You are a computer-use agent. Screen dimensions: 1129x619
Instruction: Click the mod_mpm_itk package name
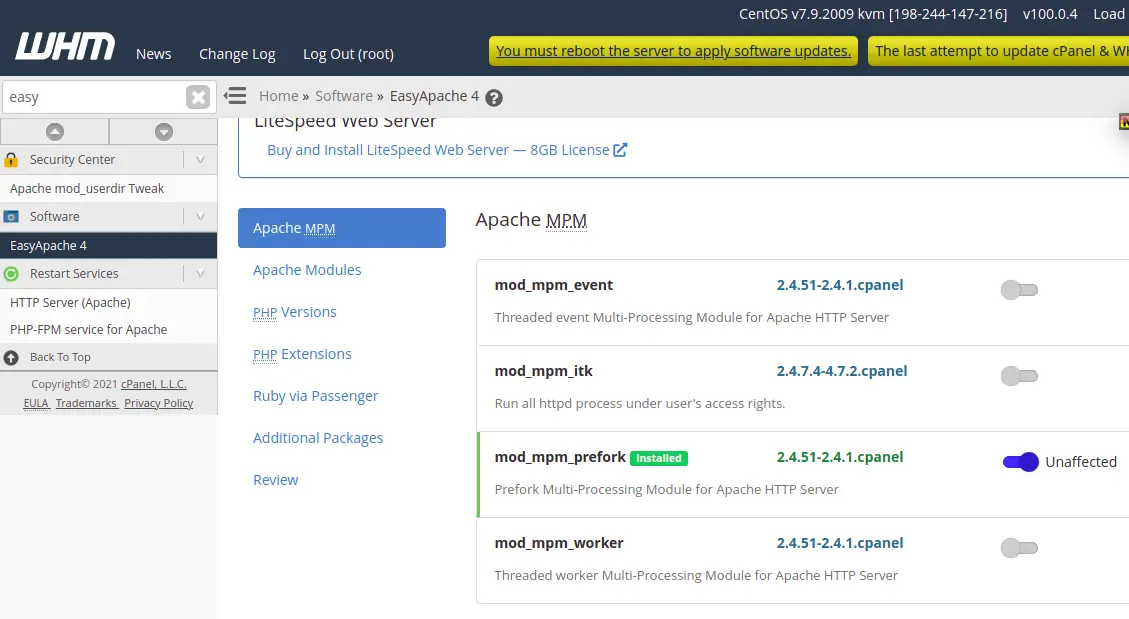[x=544, y=371]
